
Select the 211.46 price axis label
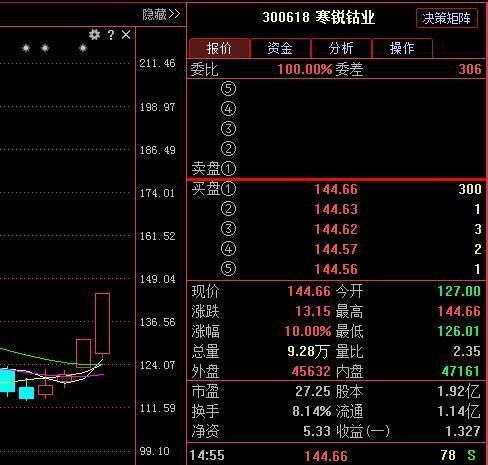click(x=157, y=63)
